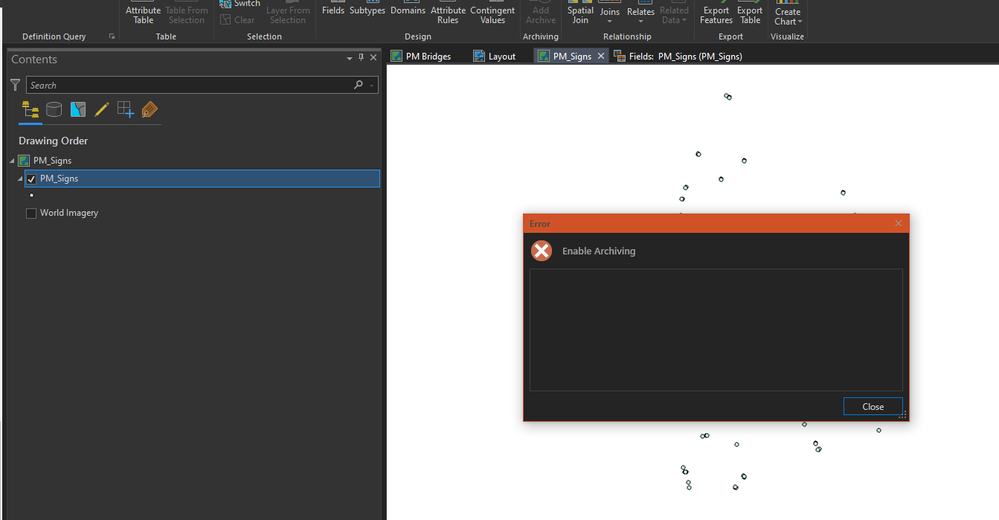Click the empty error message box
The width and height of the screenshot is (999, 520).
[716, 329]
